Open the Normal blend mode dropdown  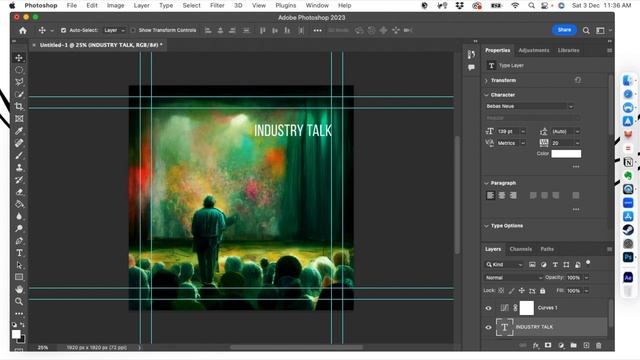point(513,278)
